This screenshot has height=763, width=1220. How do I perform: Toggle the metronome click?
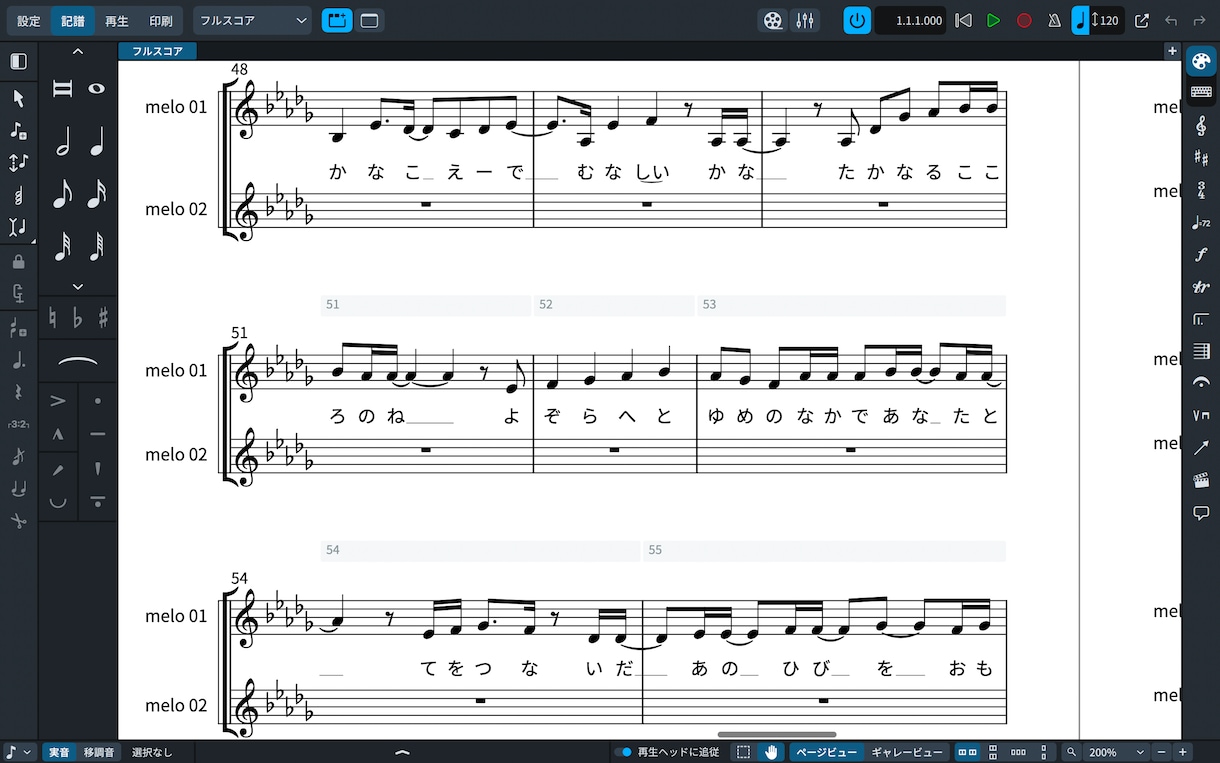1054,20
